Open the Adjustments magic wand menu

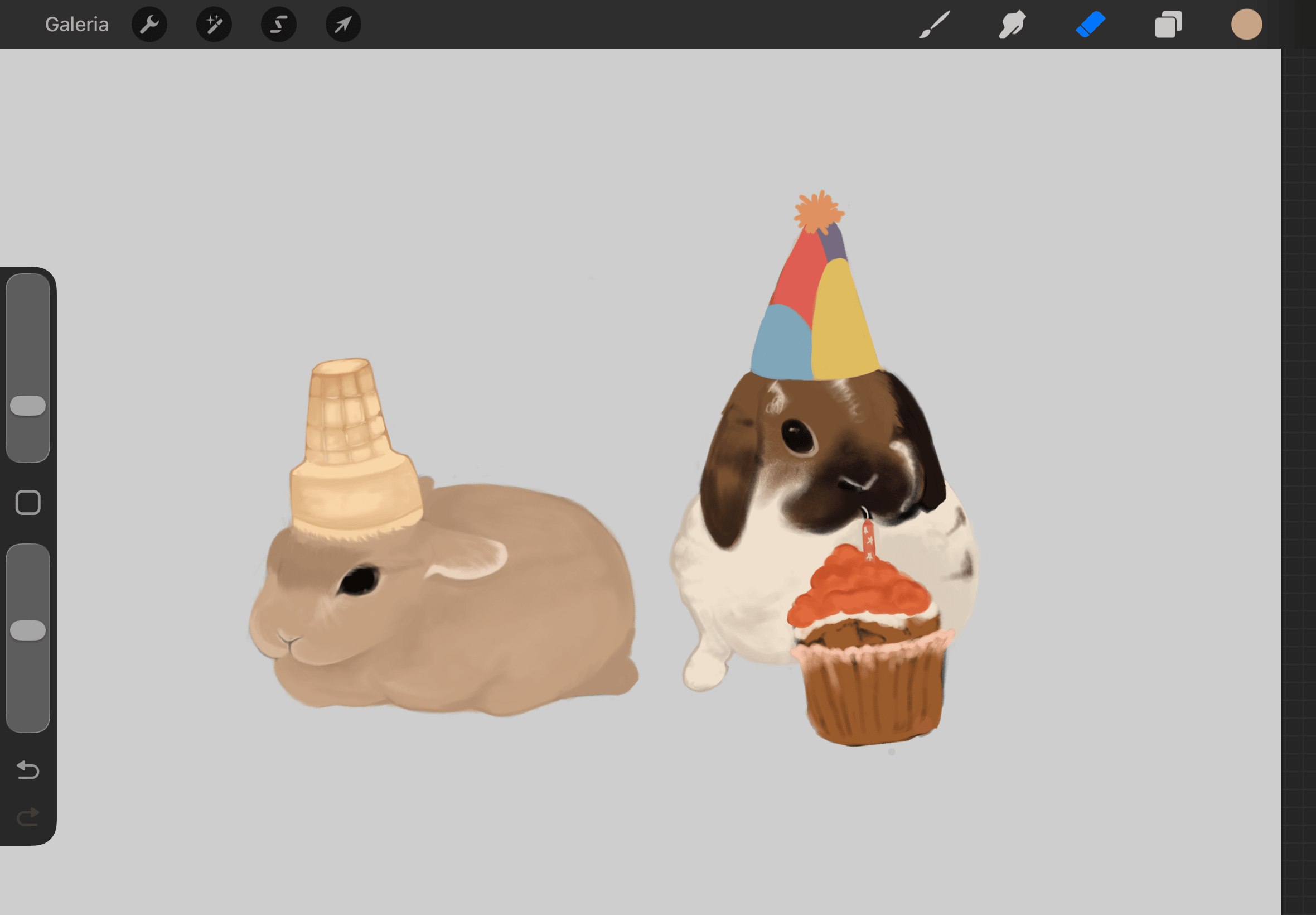point(214,24)
